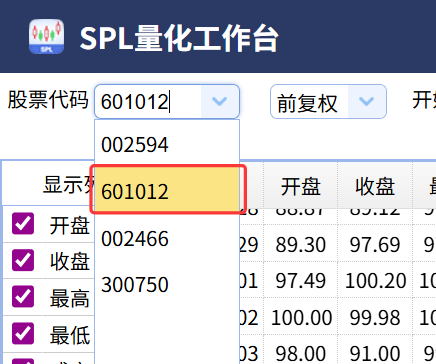
Task: Click the 股票代码 field label
Action: click(48, 100)
